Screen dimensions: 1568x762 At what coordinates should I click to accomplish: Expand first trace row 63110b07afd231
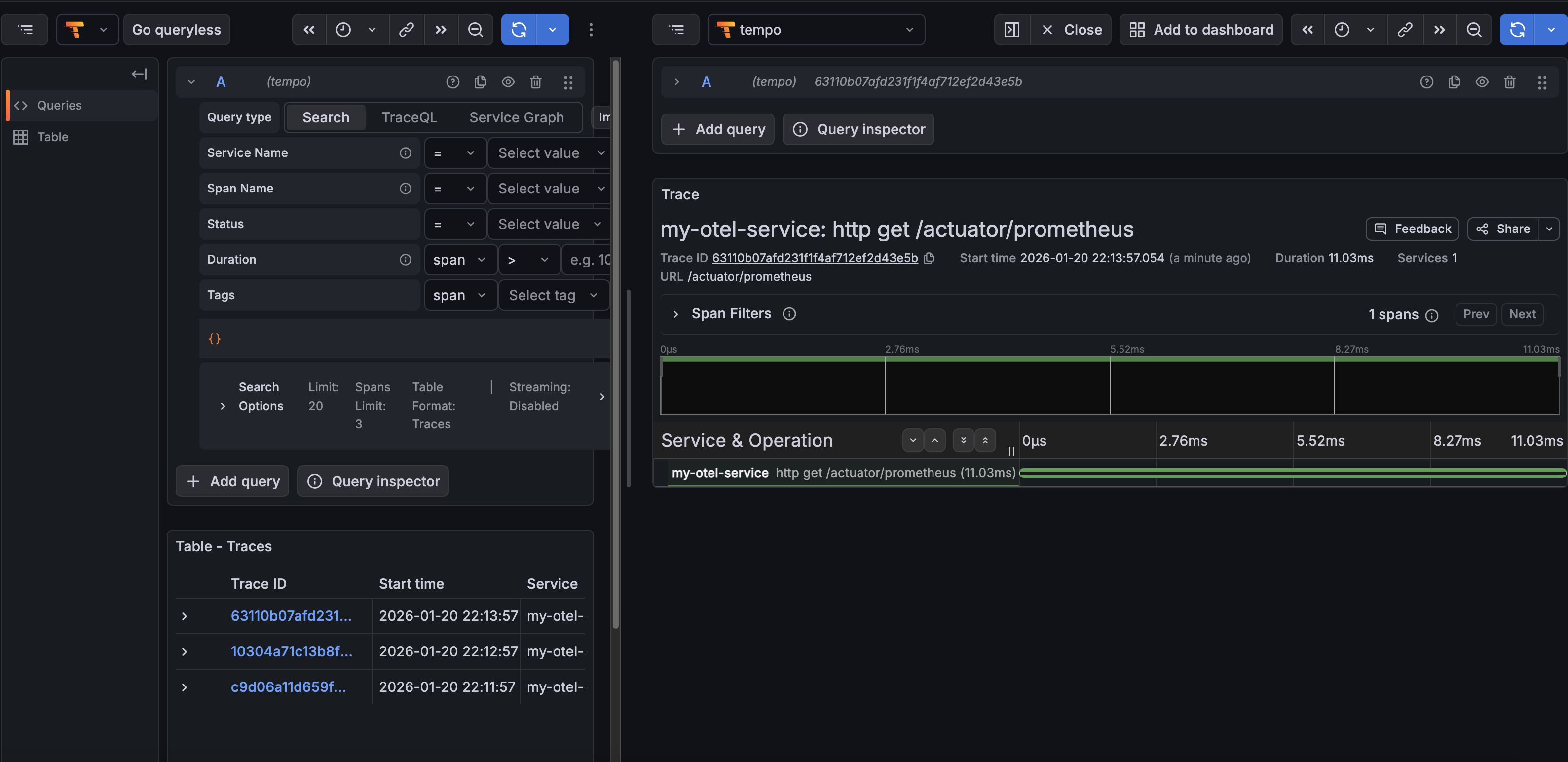point(185,616)
